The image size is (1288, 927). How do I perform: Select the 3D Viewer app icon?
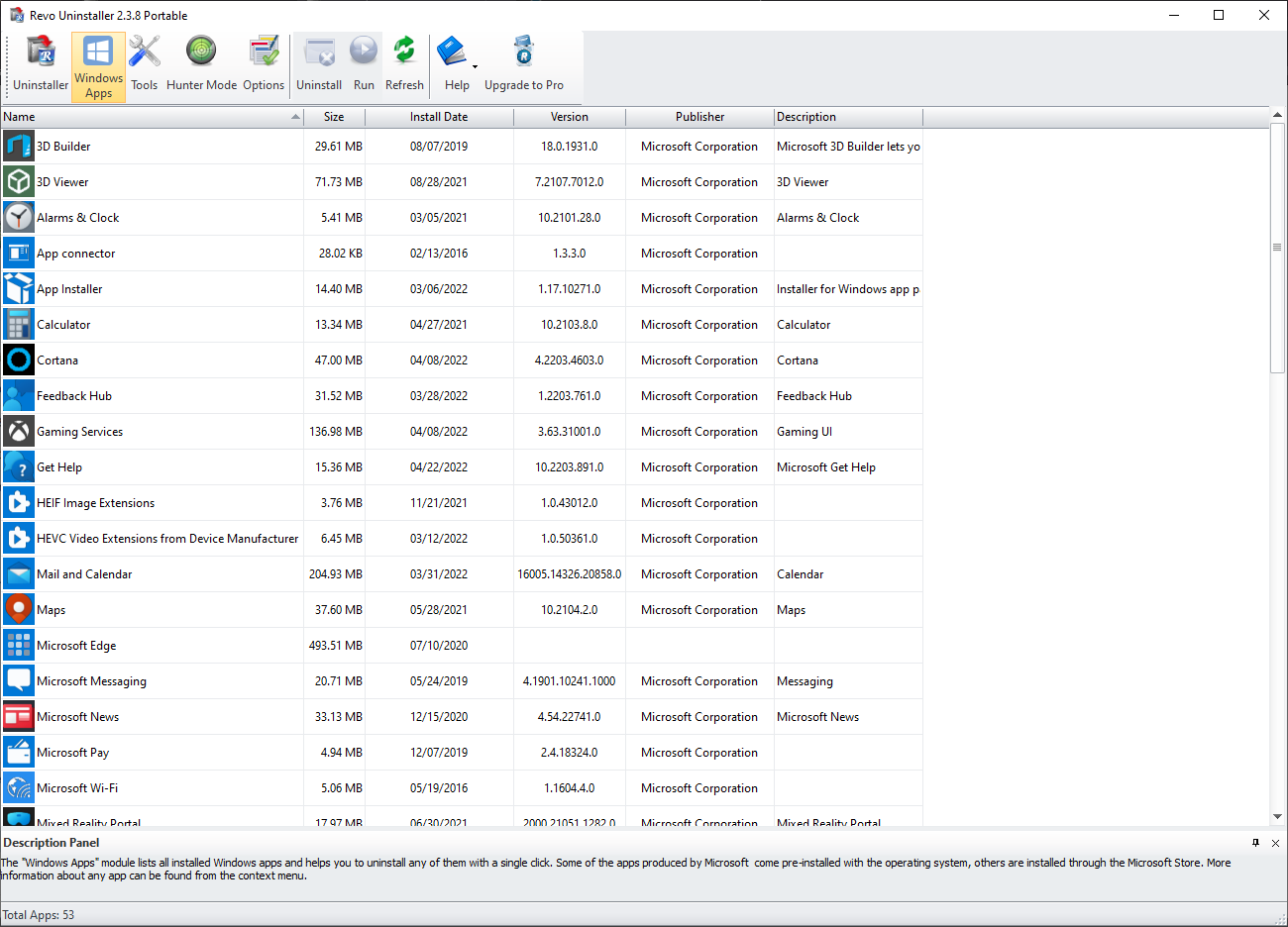pos(19,182)
